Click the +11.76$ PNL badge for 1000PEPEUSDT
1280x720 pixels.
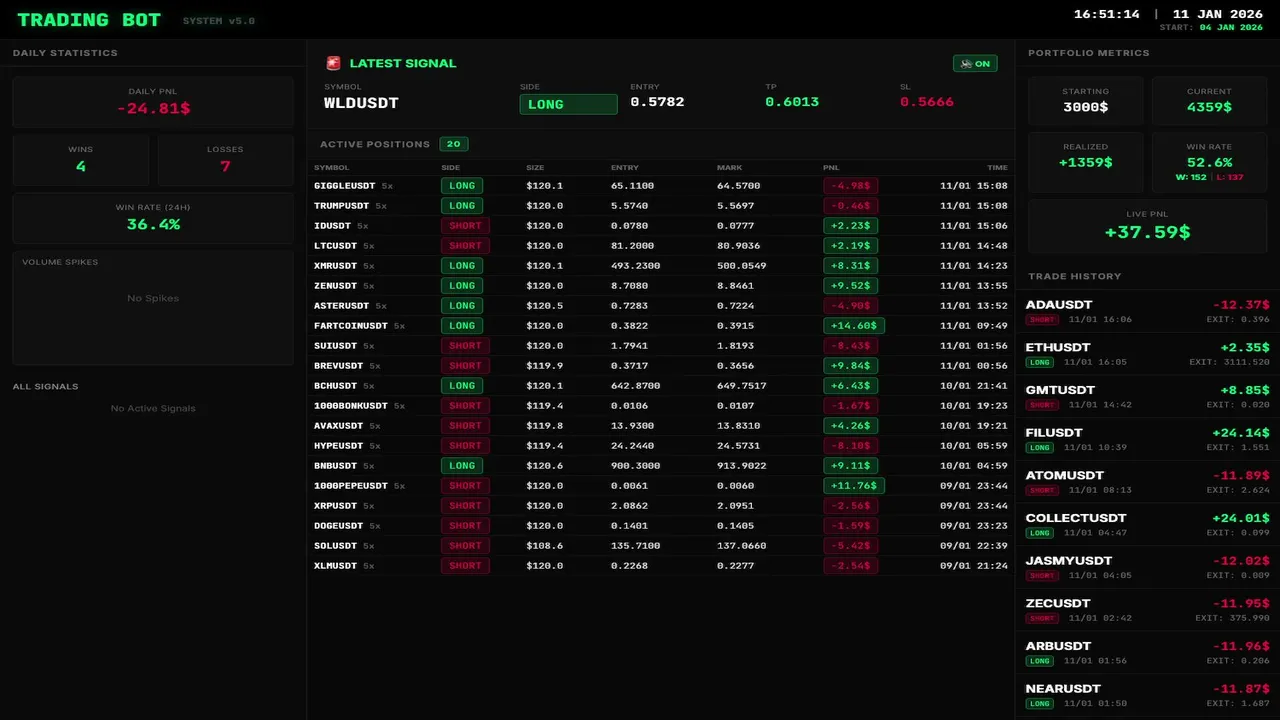853,486
